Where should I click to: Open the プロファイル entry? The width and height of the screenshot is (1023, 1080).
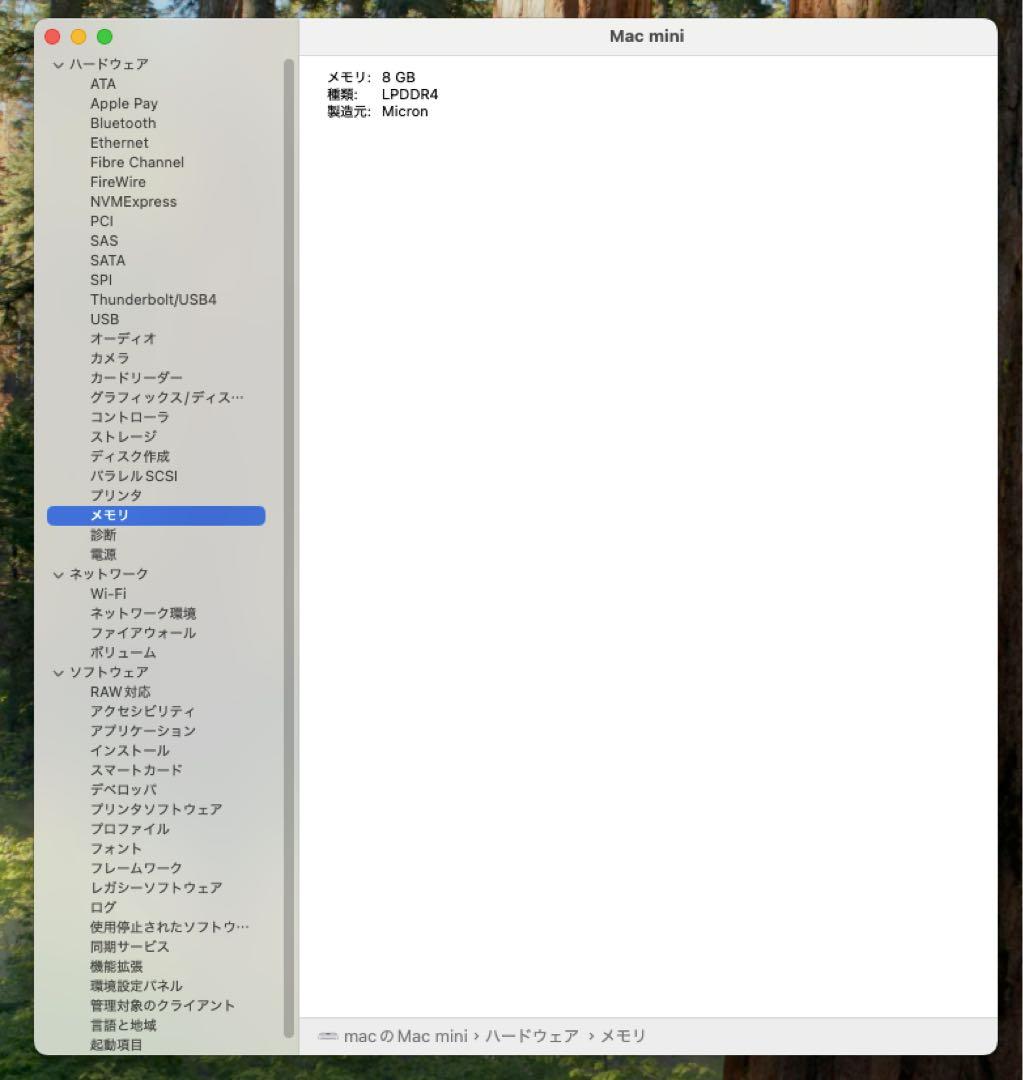(x=130, y=829)
